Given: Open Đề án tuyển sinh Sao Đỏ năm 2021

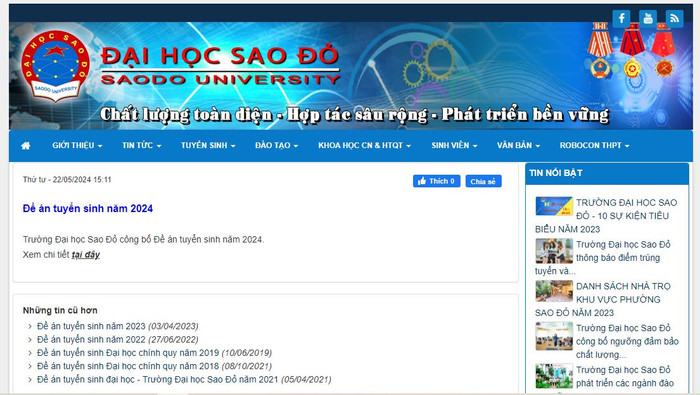Looking at the screenshot, I should click(158, 379).
